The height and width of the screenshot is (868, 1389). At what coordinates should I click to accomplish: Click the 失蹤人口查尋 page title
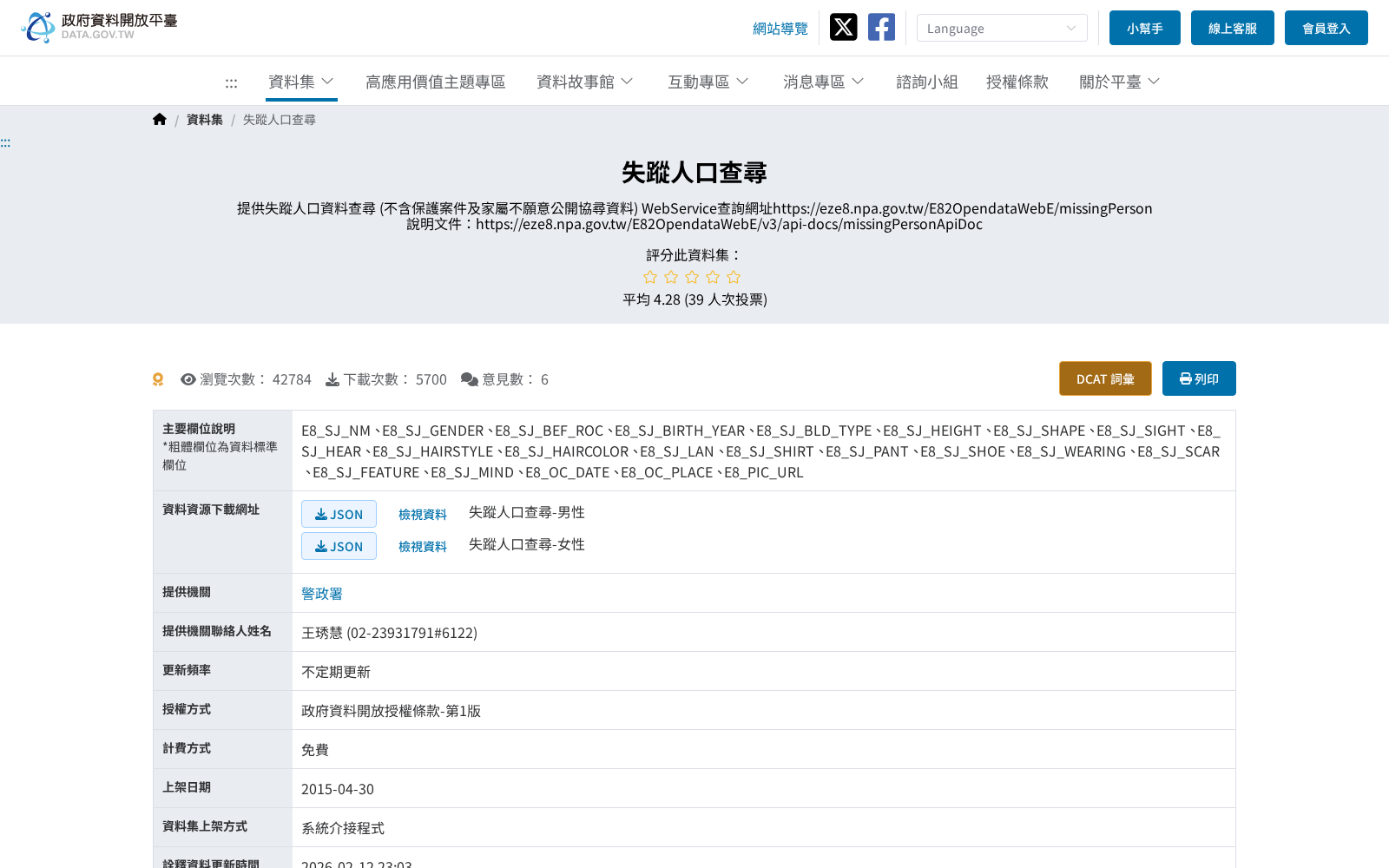694,173
